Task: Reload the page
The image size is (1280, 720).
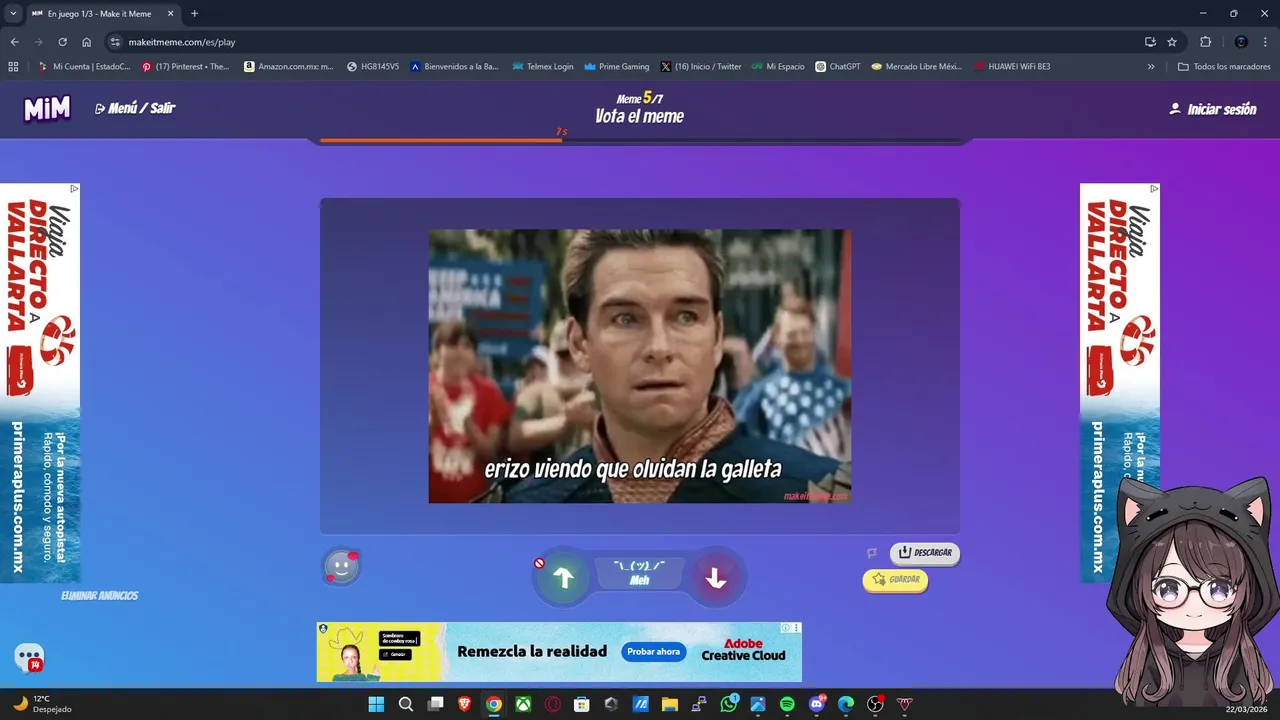Action: [x=62, y=42]
